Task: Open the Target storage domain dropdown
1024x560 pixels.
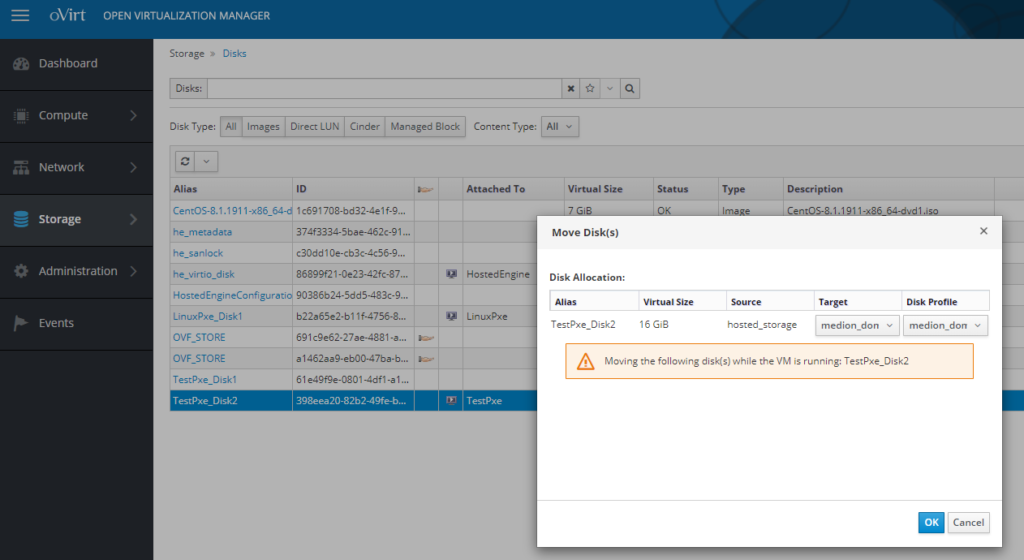Action: [857, 325]
